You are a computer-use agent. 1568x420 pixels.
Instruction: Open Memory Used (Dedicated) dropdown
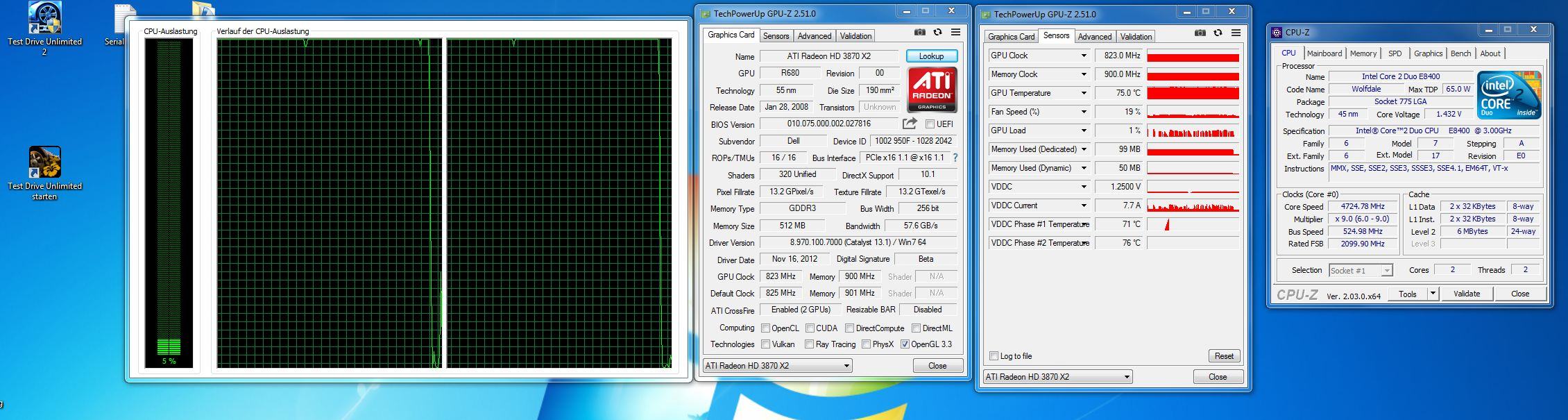pyautogui.click(x=1084, y=149)
